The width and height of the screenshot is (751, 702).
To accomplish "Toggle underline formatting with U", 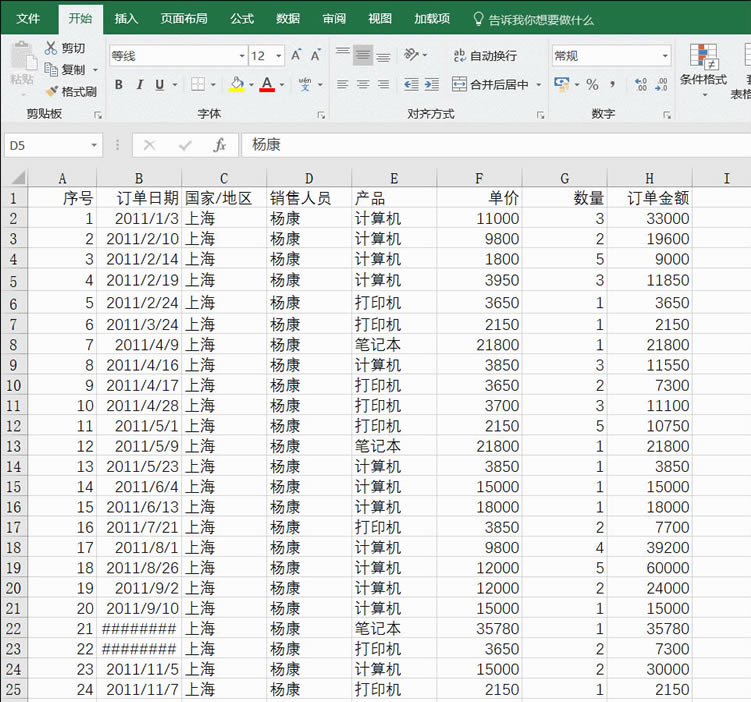I will pos(159,85).
